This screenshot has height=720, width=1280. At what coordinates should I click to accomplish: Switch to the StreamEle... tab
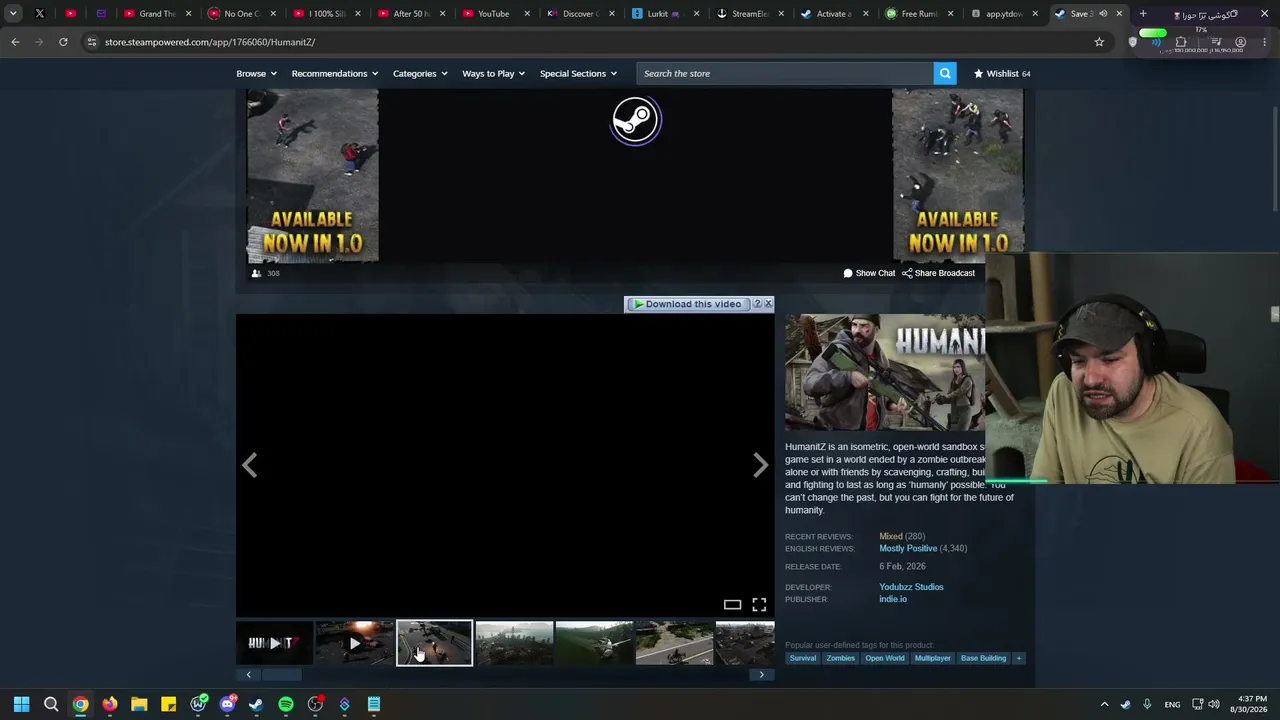[x=751, y=14]
